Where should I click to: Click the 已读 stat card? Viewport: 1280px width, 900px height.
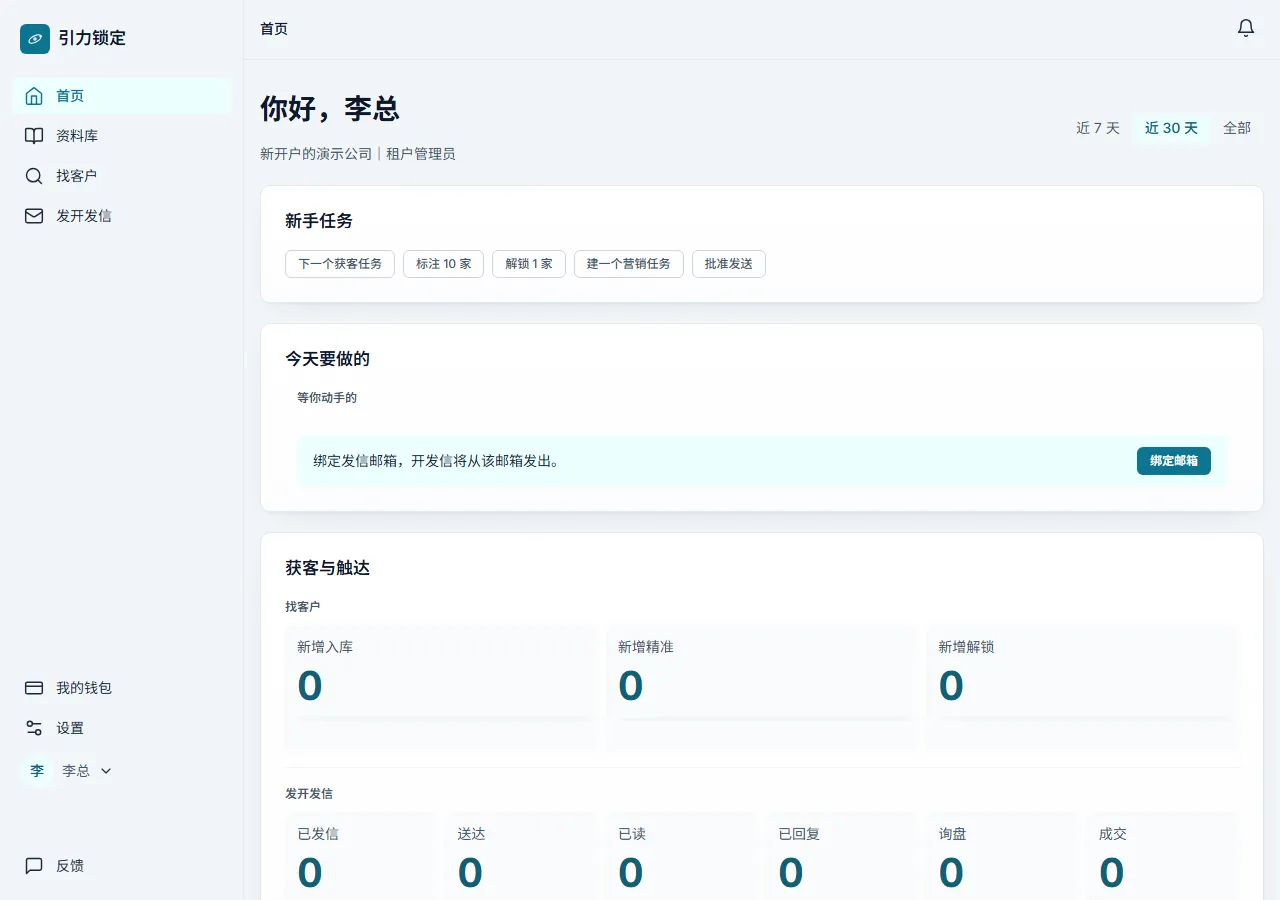682,856
